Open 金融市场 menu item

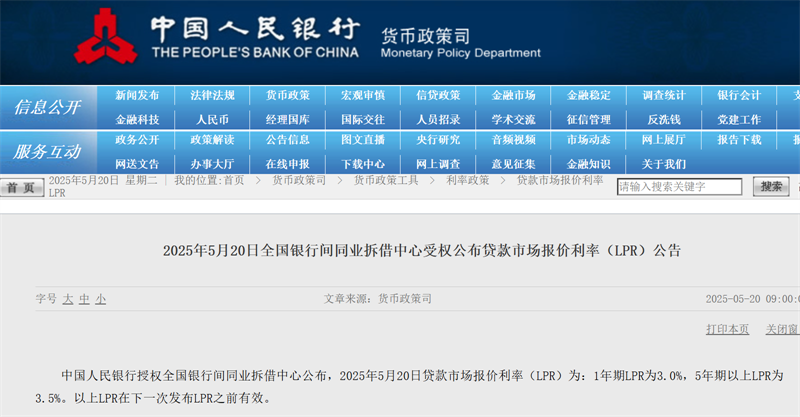(513, 95)
